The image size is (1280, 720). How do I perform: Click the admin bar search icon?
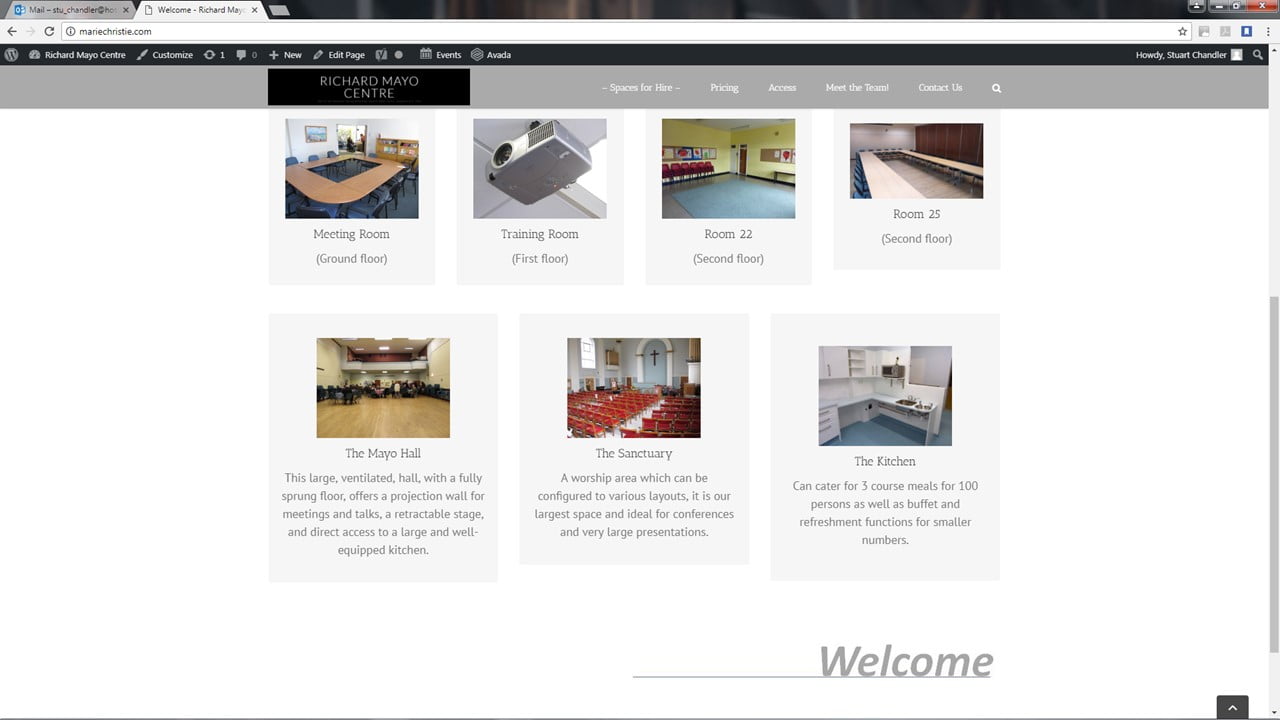1258,55
